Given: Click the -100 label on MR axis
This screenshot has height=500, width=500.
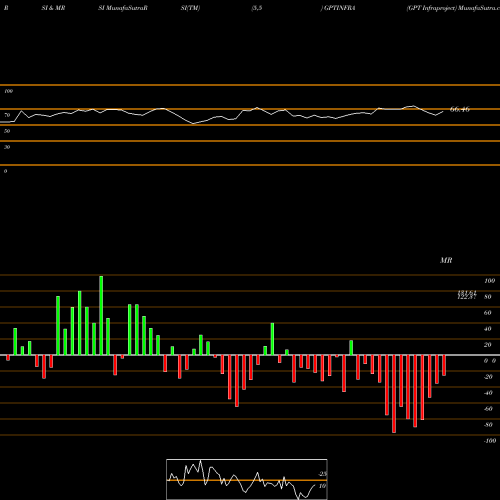Looking at the screenshot, I should tap(490, 441).
